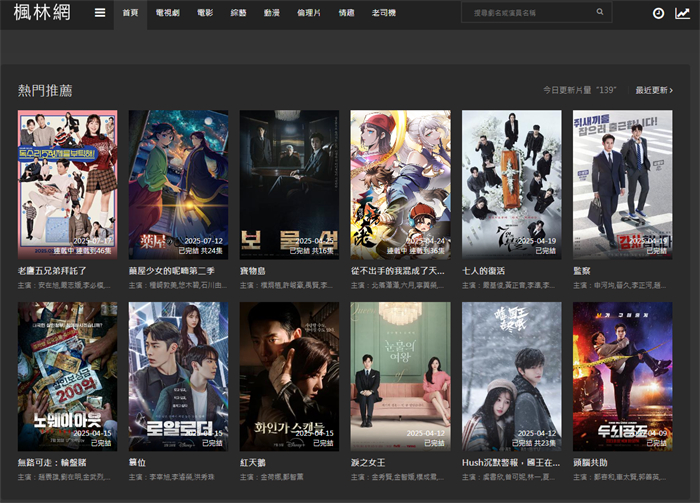This screenshot has width=700, height=503.
Task: Open the 紅天鵝 poster thumbnail
Action: [x=289, y=377]
